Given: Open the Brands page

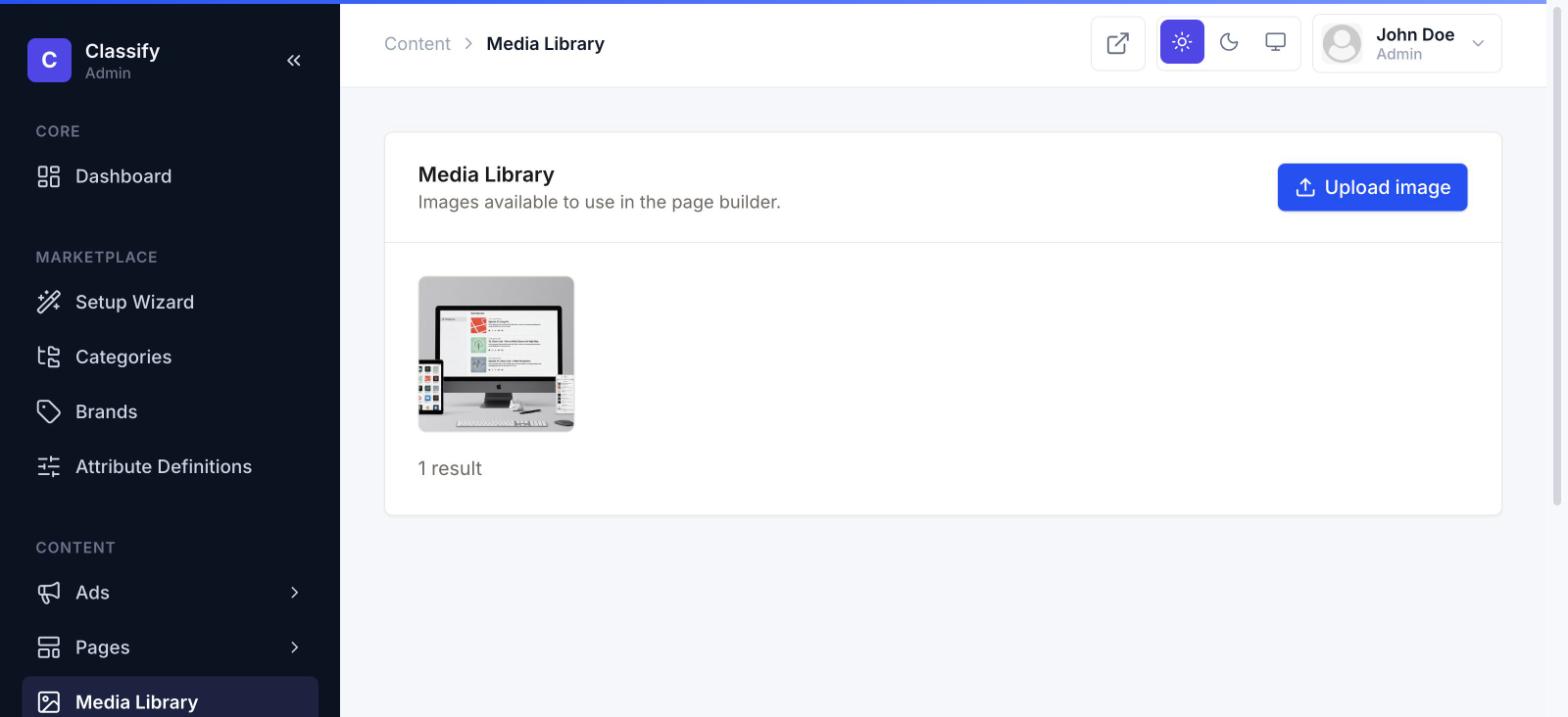Looking at the screenshot, I should coord(170,412).
